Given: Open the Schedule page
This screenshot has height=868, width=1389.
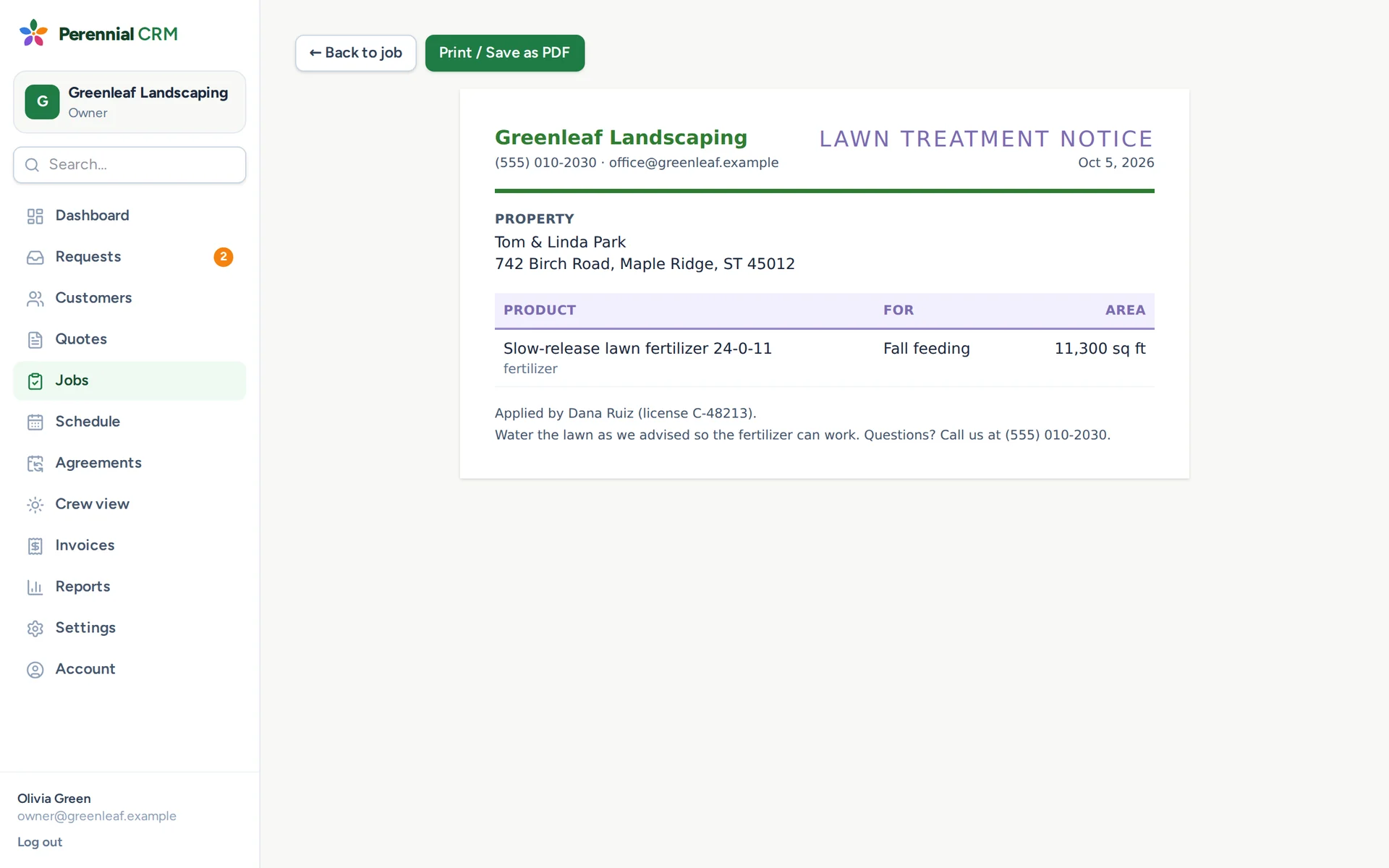Looking at the screenshot, I should [129, 422].
